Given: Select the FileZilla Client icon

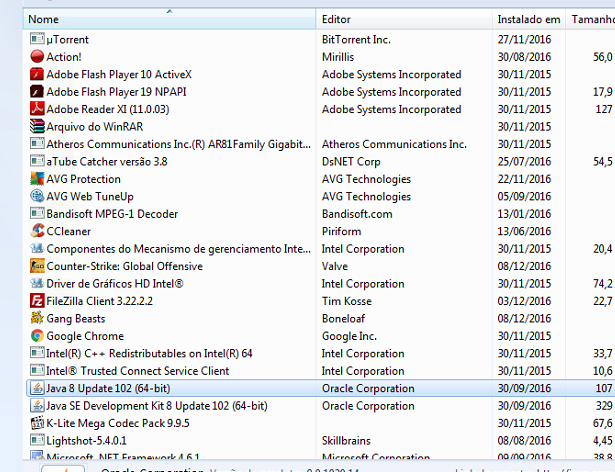Looking at the screenshot, I should (37, 301).
